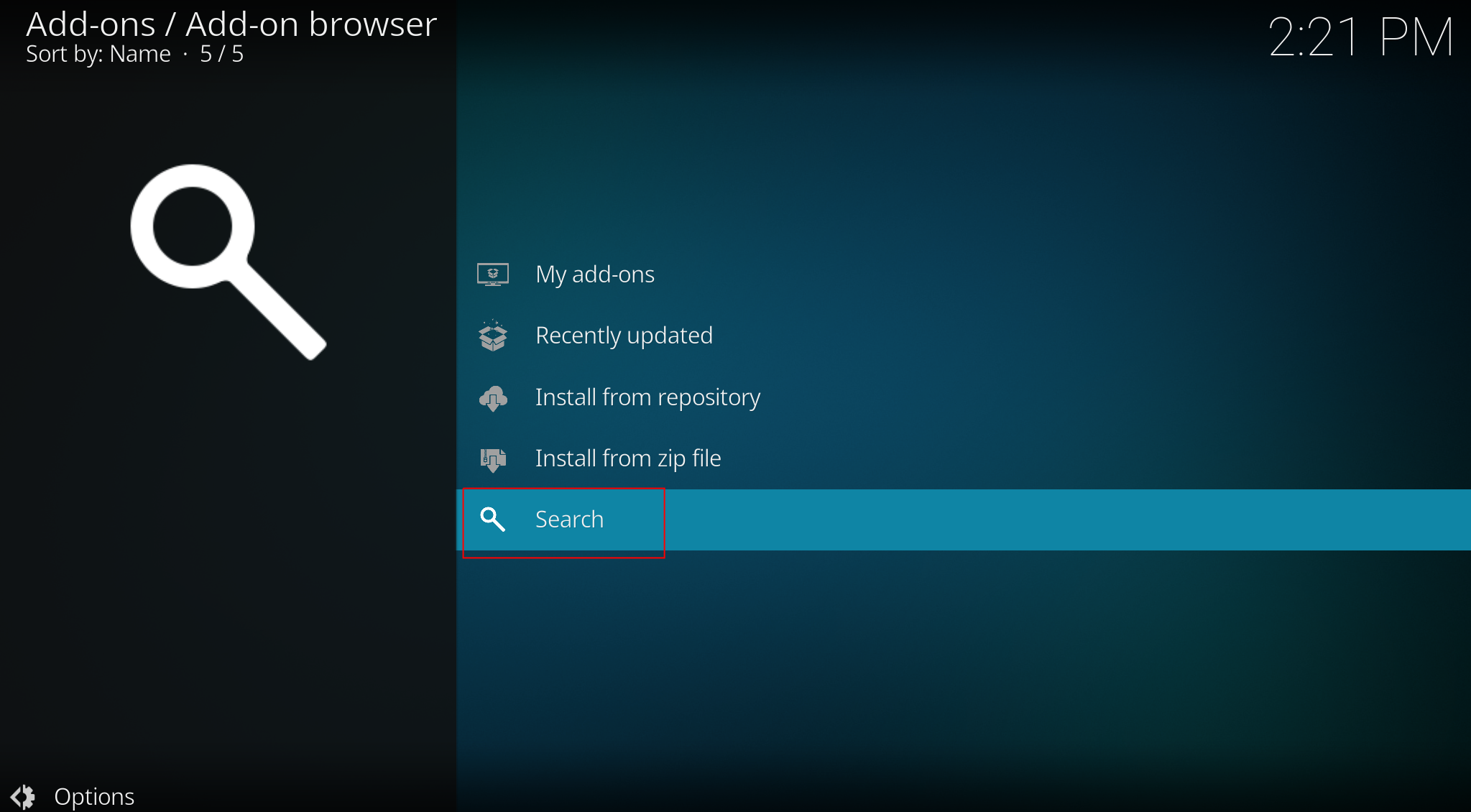Screen dimensions: 1471x812
Task: Click the Options gear icon
Action: [23, 796]
